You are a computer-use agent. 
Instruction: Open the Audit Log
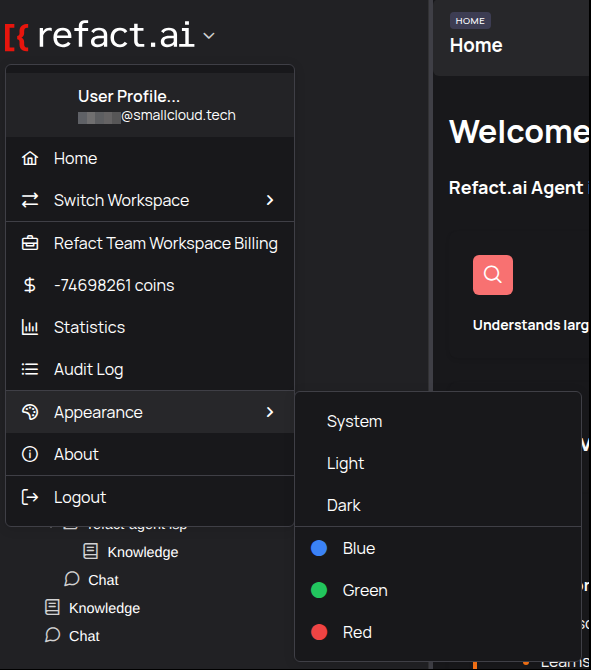[150, 369]
